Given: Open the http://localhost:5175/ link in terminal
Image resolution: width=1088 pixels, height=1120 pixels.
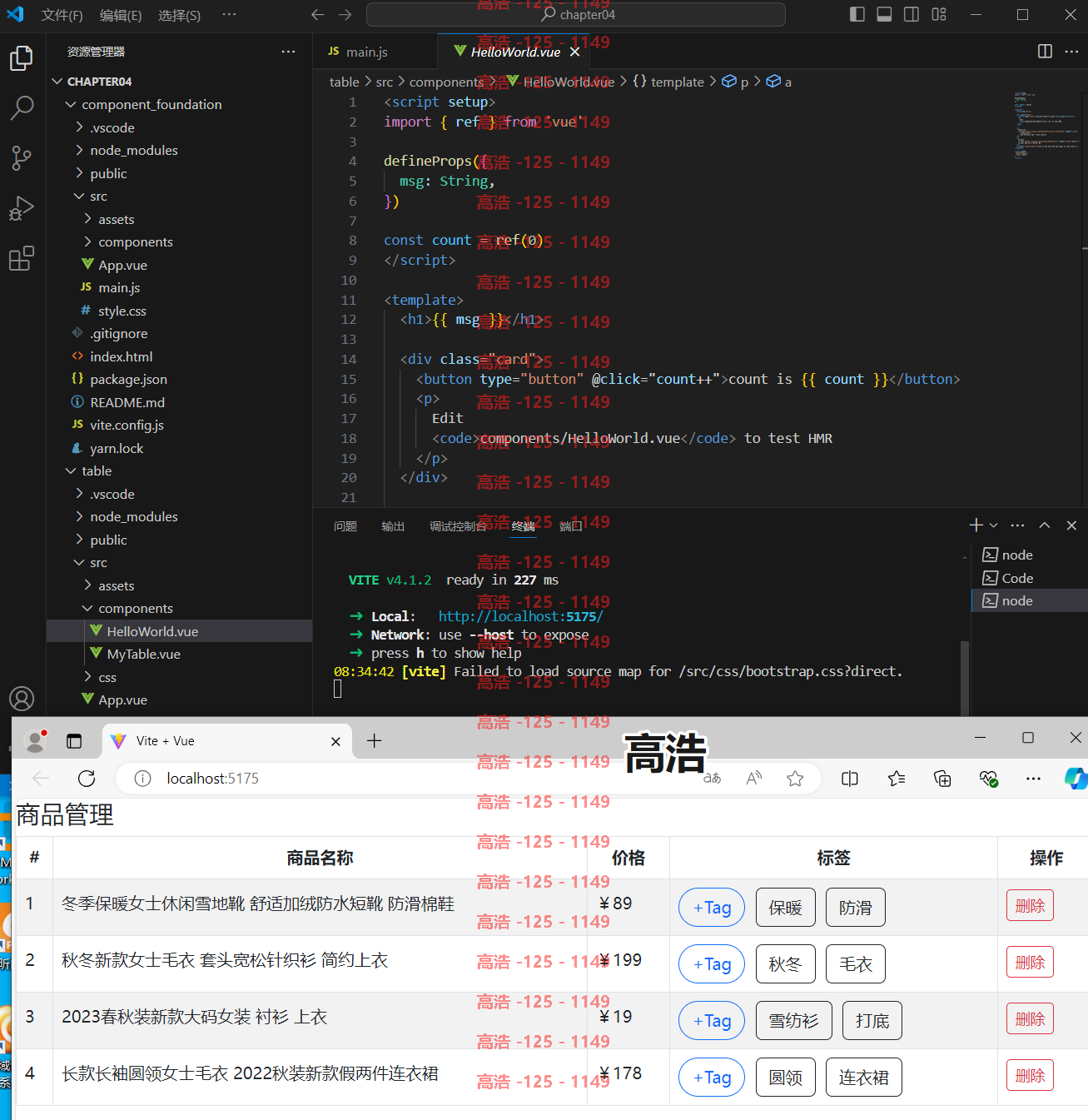Looking at the screenshot, I should point(520,616).
